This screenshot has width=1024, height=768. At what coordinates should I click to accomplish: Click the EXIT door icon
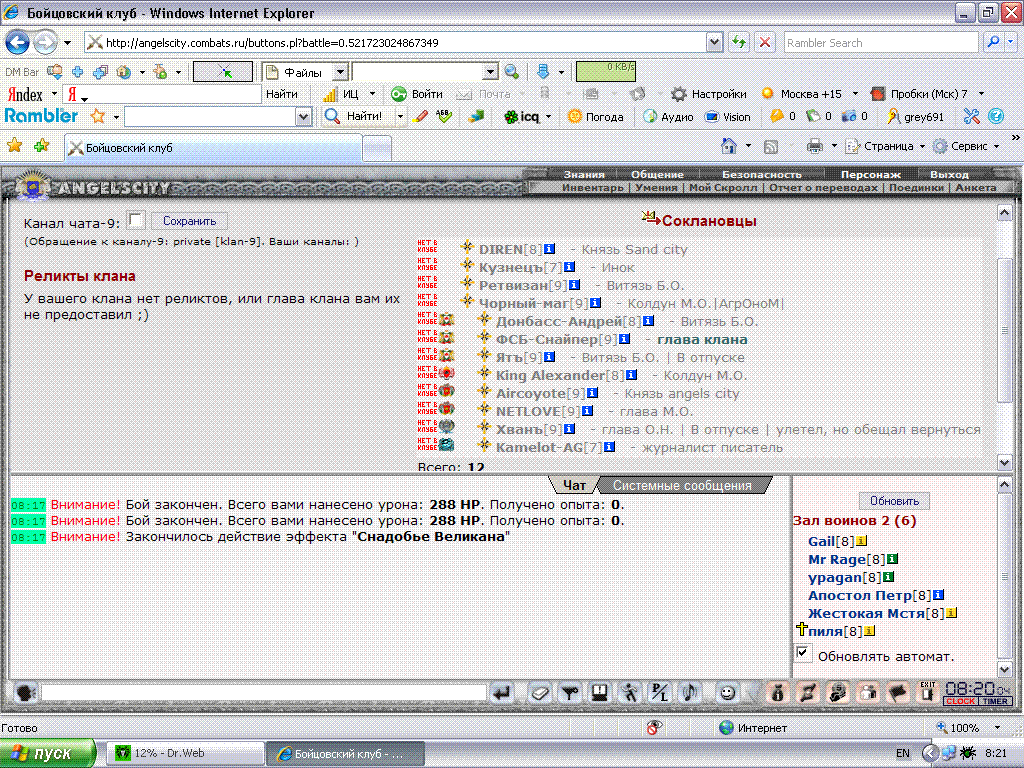(x=928, y=692)
